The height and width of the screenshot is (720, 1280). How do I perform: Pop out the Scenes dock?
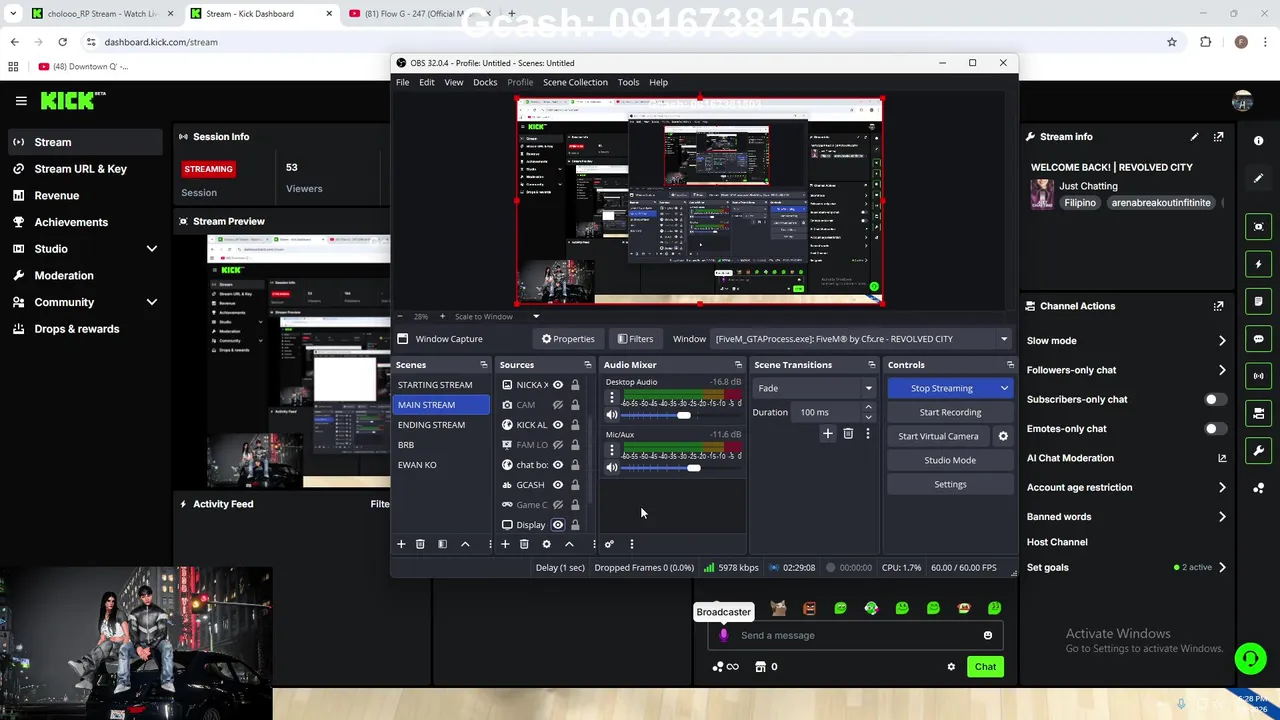point(484,365)
